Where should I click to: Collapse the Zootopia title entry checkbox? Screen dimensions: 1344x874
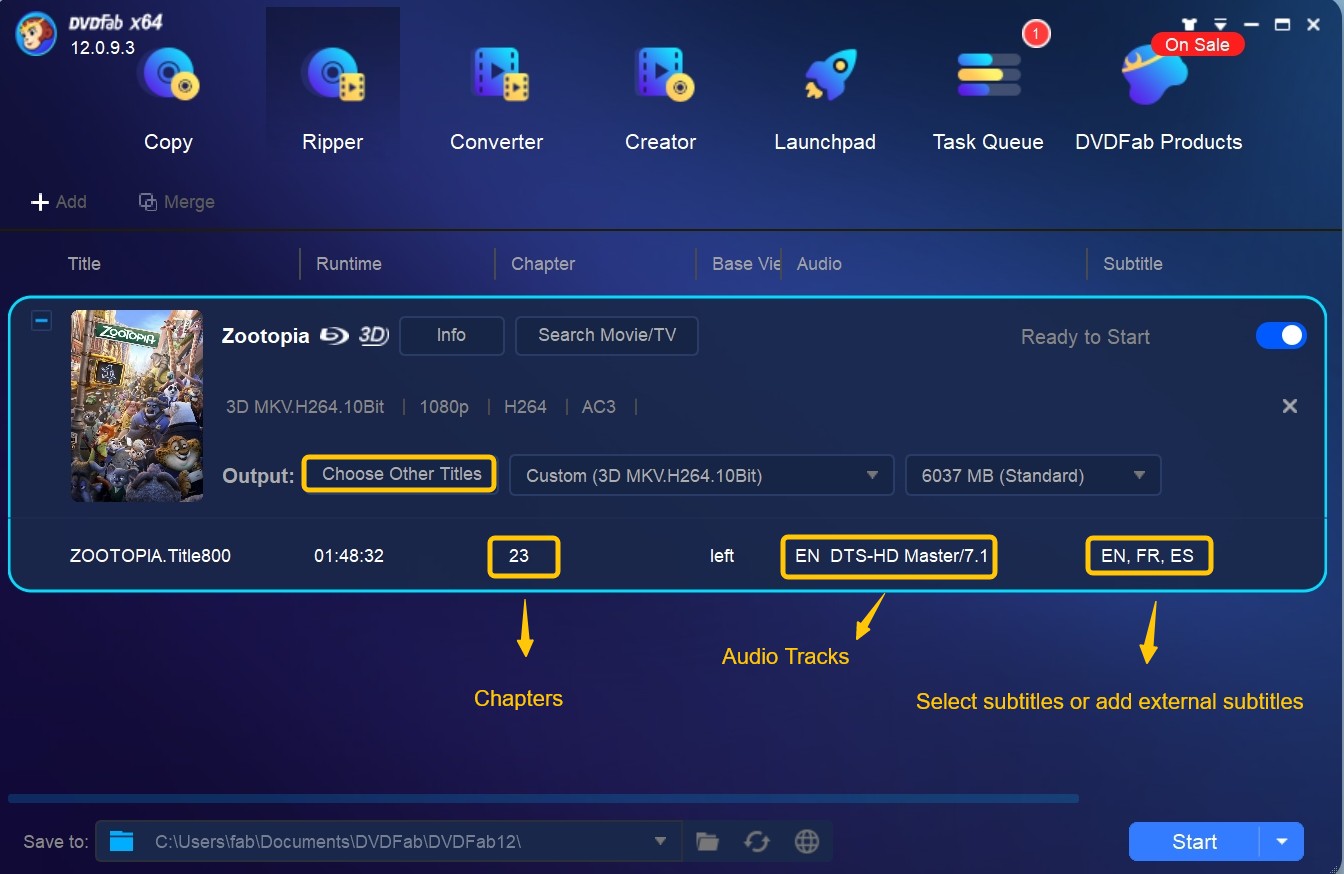pos(41,321)
